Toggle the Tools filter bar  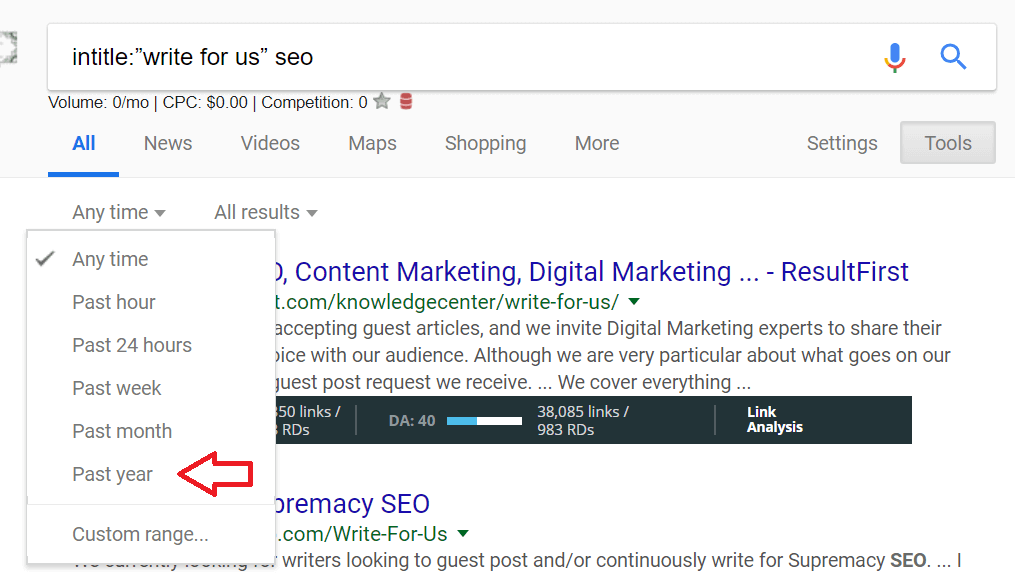[946, 142]
